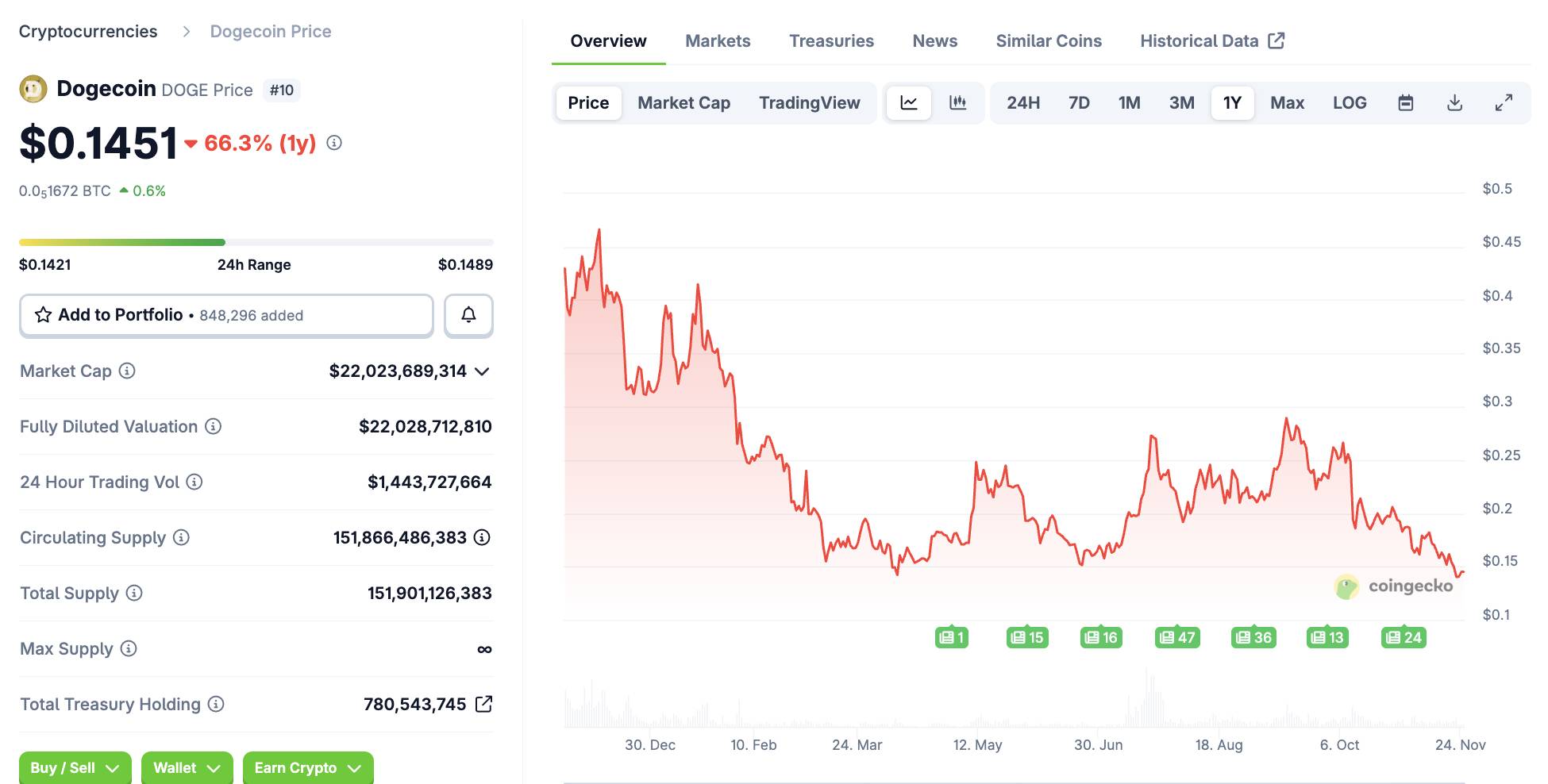Open the Similar Coins tab
The image size is (1548, 784).
[1049, 41]
